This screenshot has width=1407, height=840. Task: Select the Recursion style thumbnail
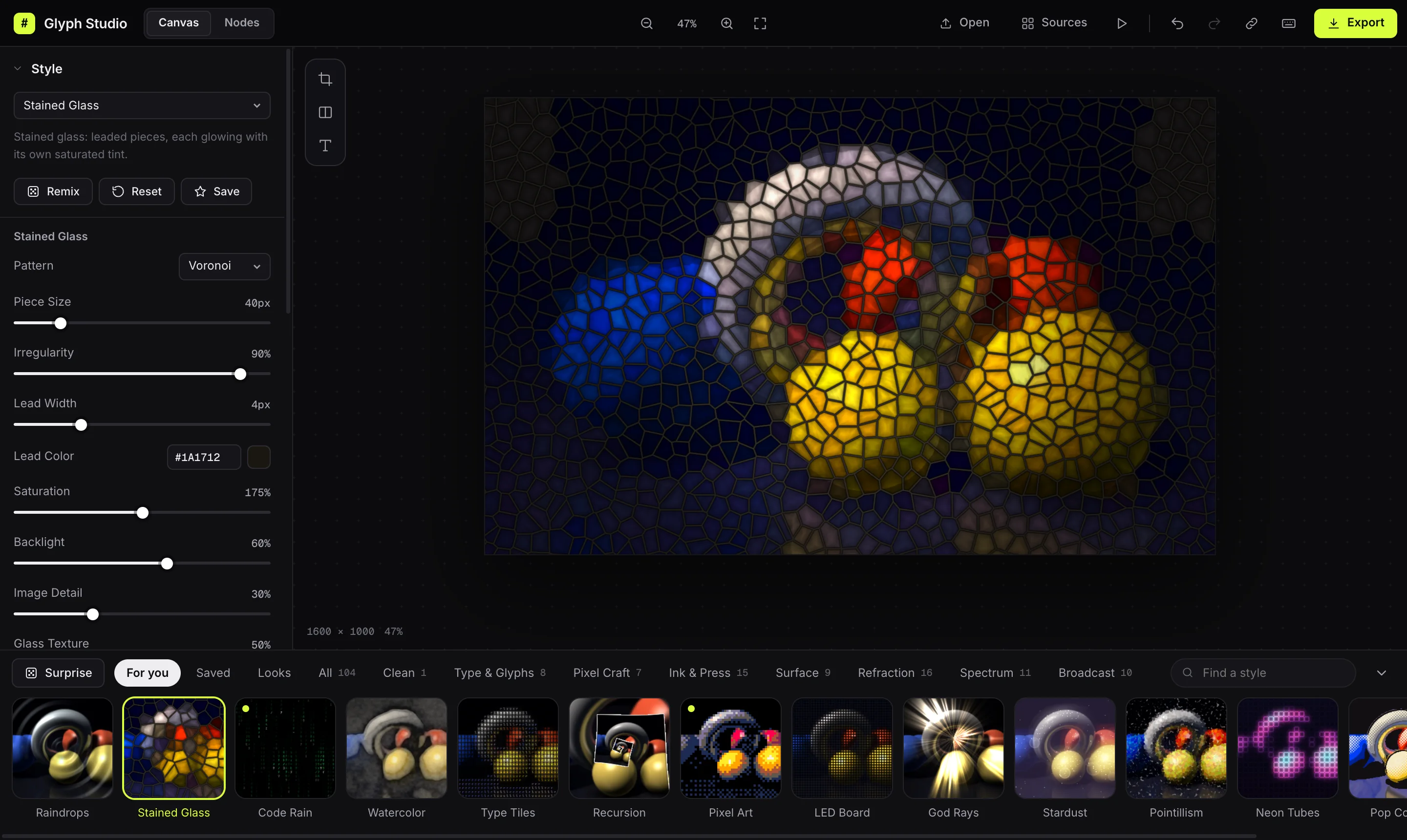coord(619,748)
